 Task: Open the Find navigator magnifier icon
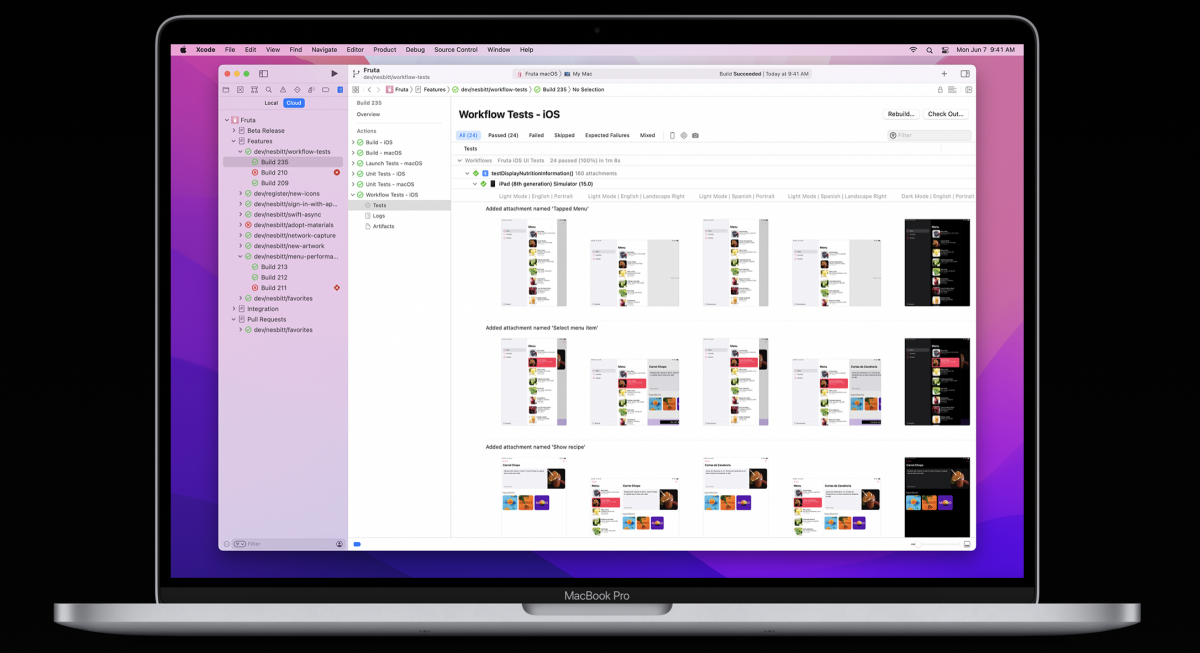click(x=269, y=90)
